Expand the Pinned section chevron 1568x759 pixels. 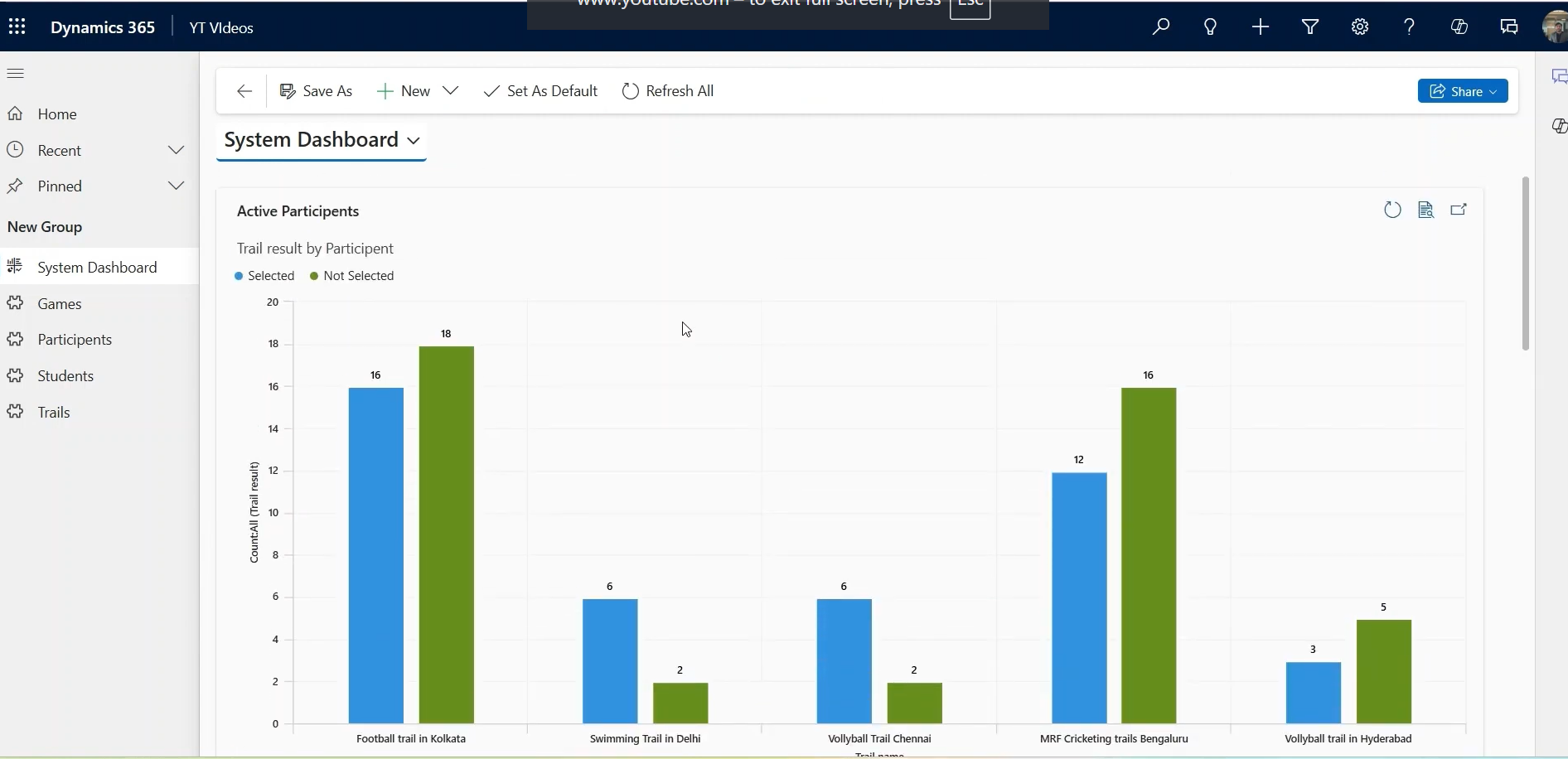pos(176,186)
